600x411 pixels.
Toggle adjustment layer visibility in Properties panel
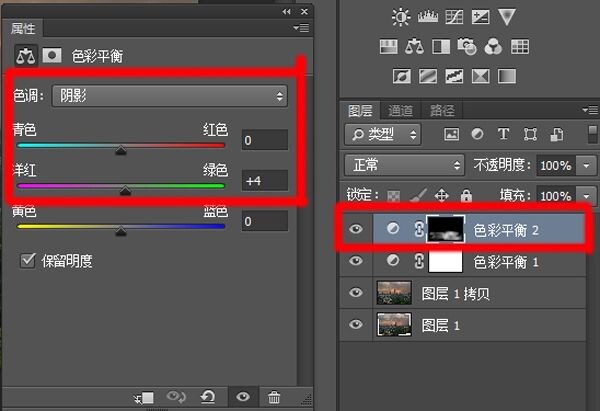[x=243, y=397]
